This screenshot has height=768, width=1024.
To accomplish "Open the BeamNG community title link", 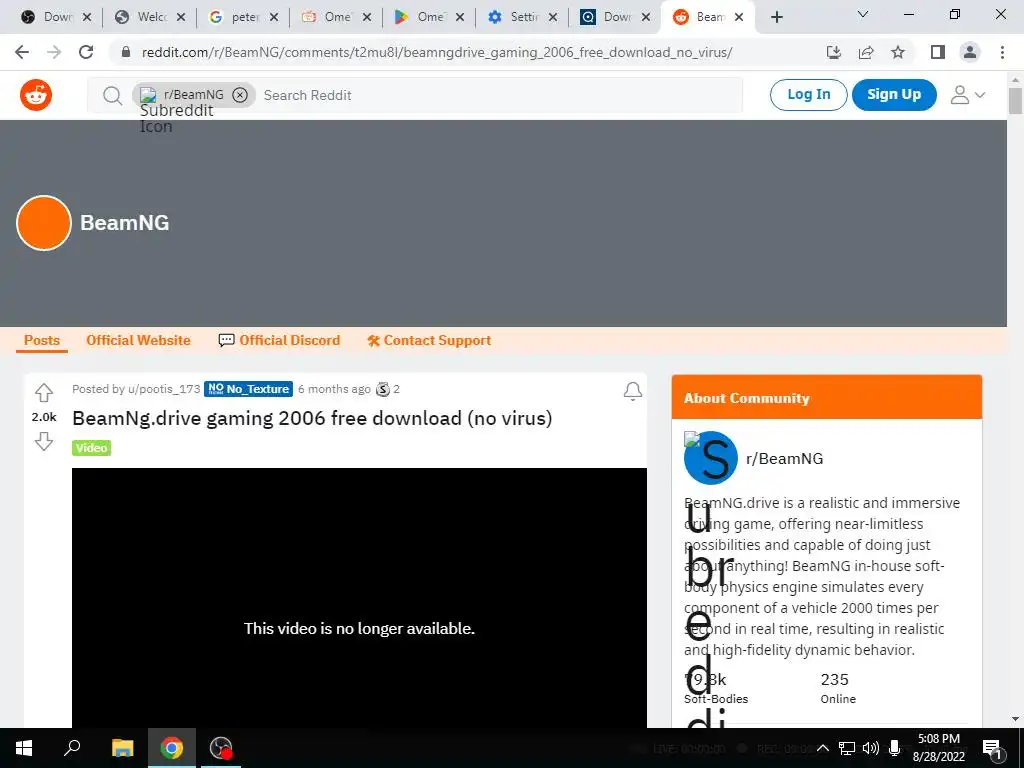I will pyautogui.click(x=125, y=223).
